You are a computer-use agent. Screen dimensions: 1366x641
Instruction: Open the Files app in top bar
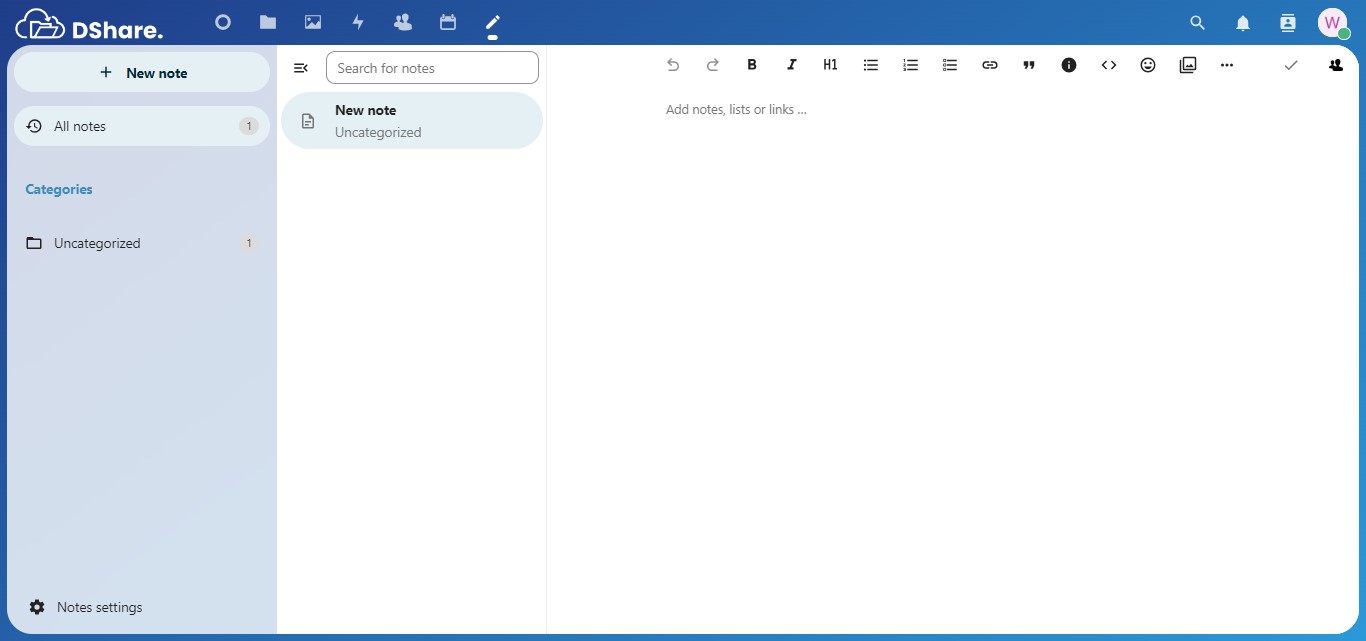(268, 22)
